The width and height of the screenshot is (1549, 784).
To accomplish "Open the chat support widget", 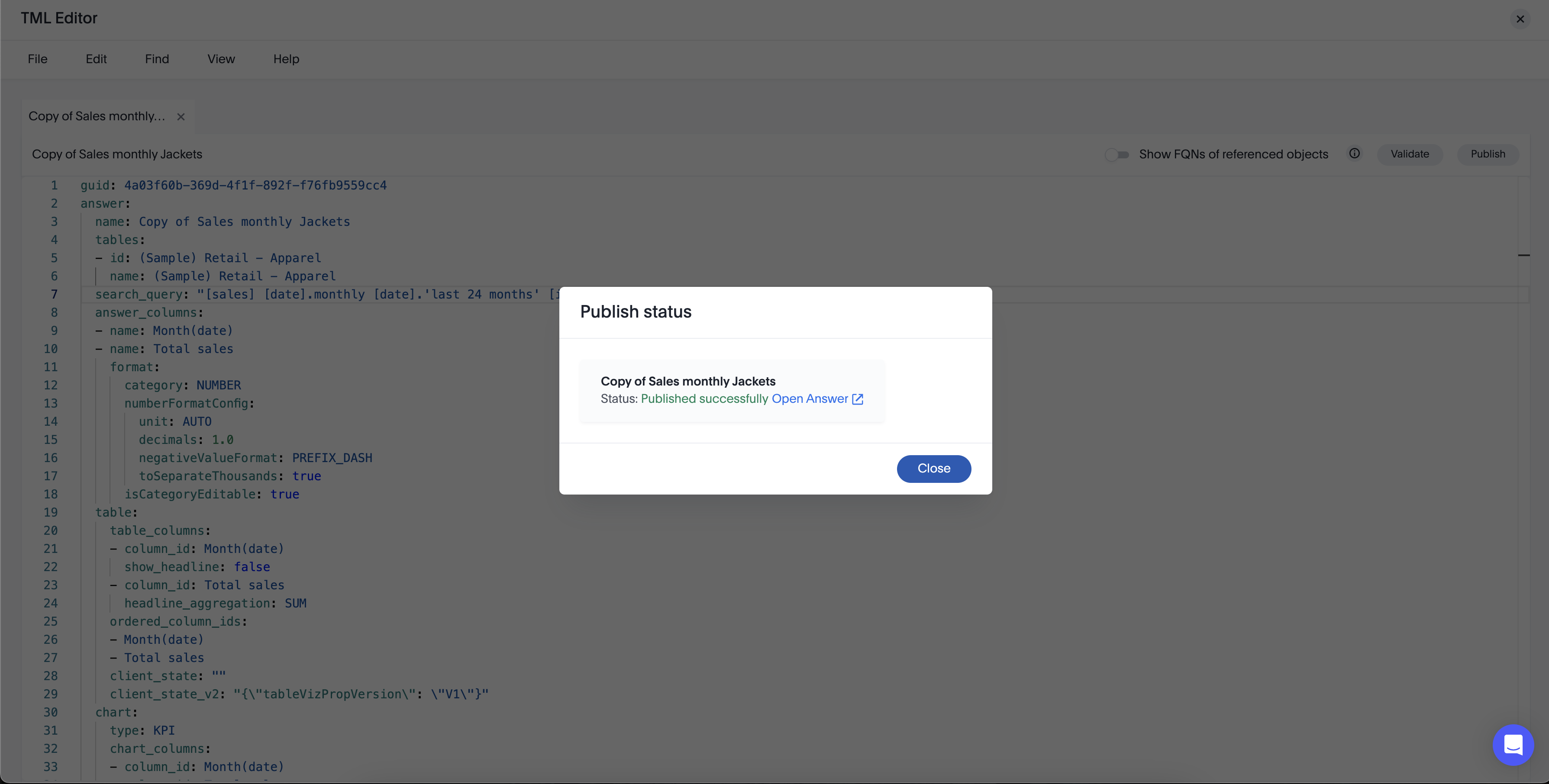I will (1514, 745).
